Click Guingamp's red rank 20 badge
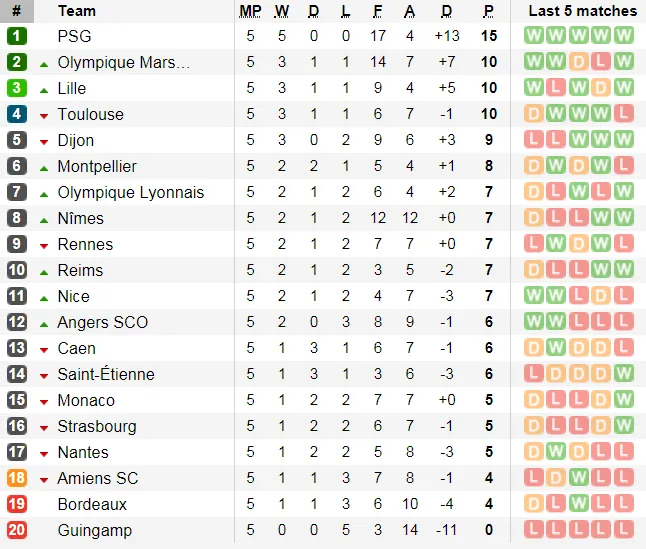The width and height of the screenshot is (646, 549). 17,530
